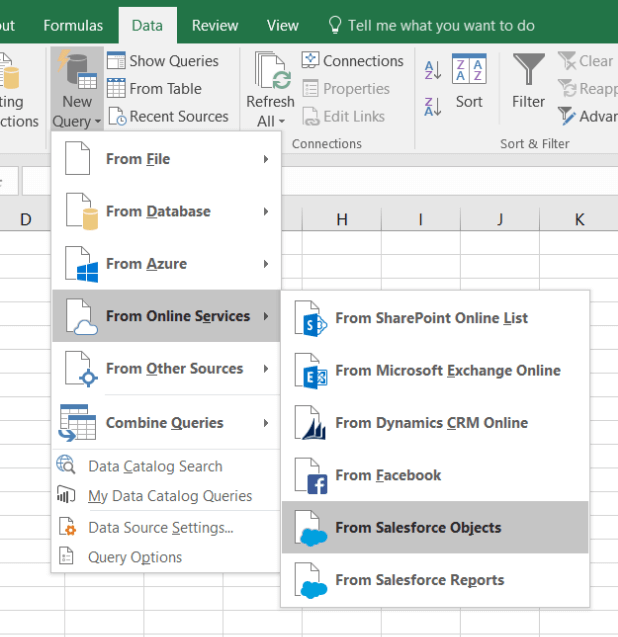Expand the From Database submenu arrow
Screen dimensions: 618x637
tap(266, 212)
